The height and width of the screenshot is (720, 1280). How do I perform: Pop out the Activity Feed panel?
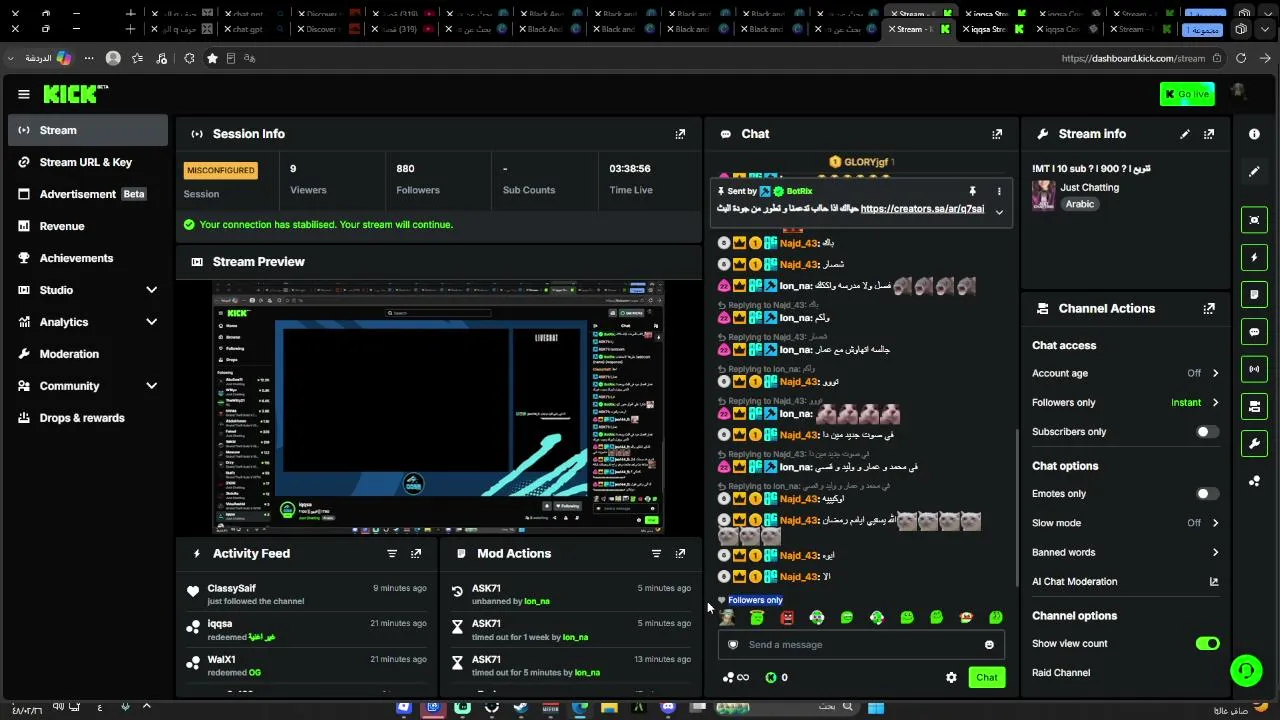(x=416, y=553)
